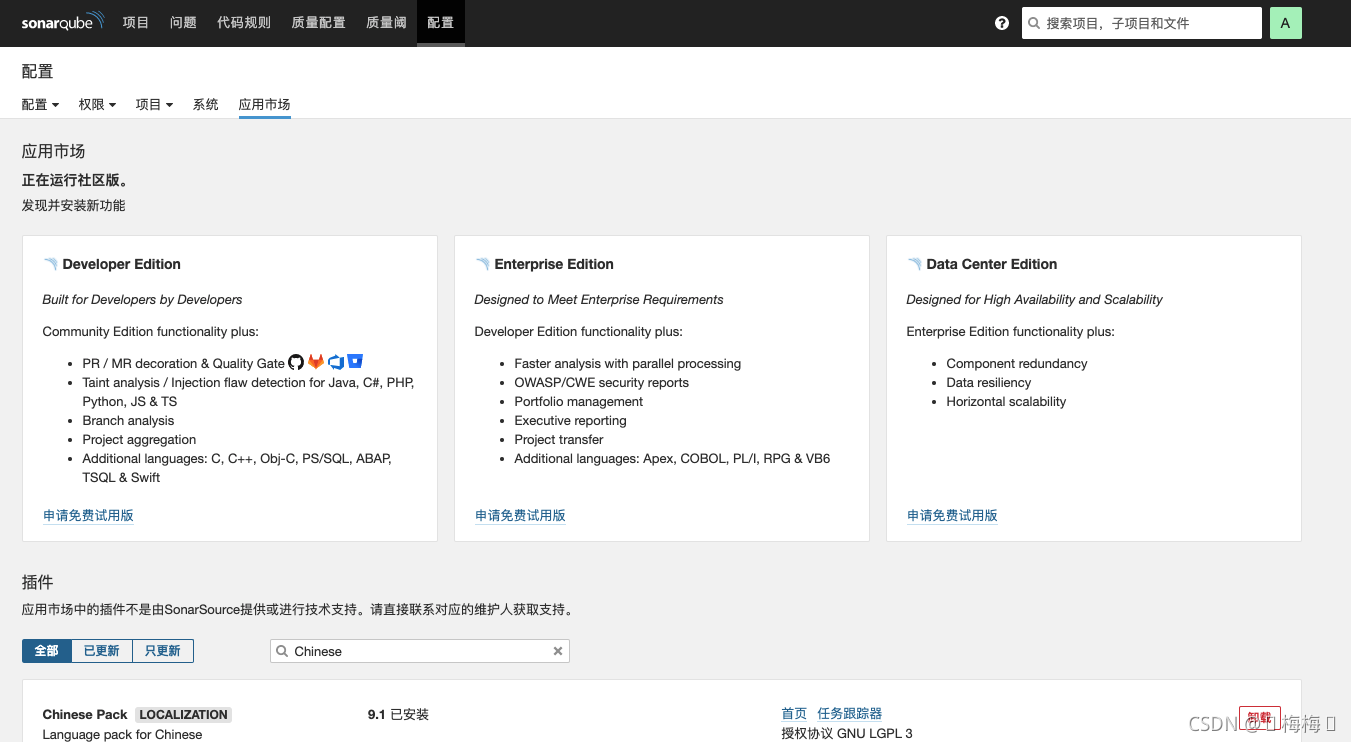Open Chinese Pack 首页 link
1351x742 pixels.
(794, 713)
